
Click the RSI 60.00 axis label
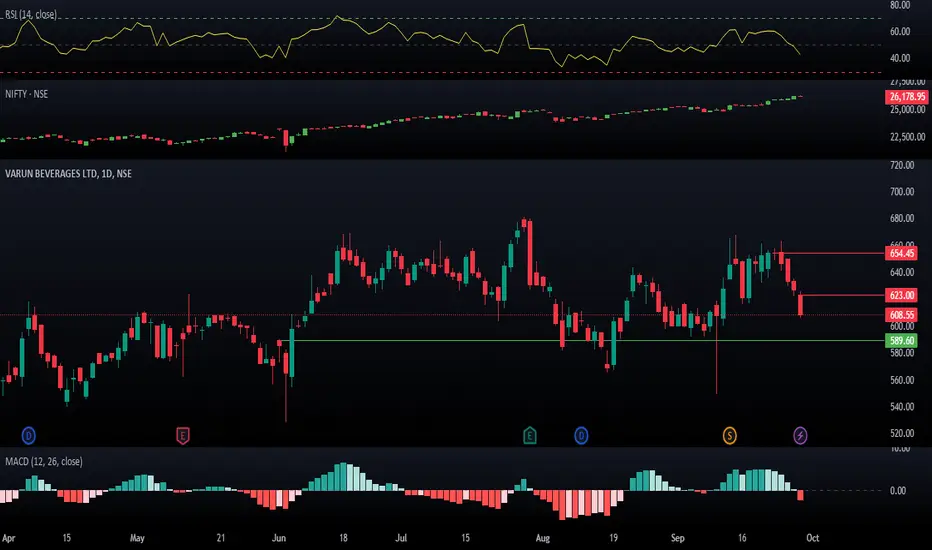tap(900, 32)
